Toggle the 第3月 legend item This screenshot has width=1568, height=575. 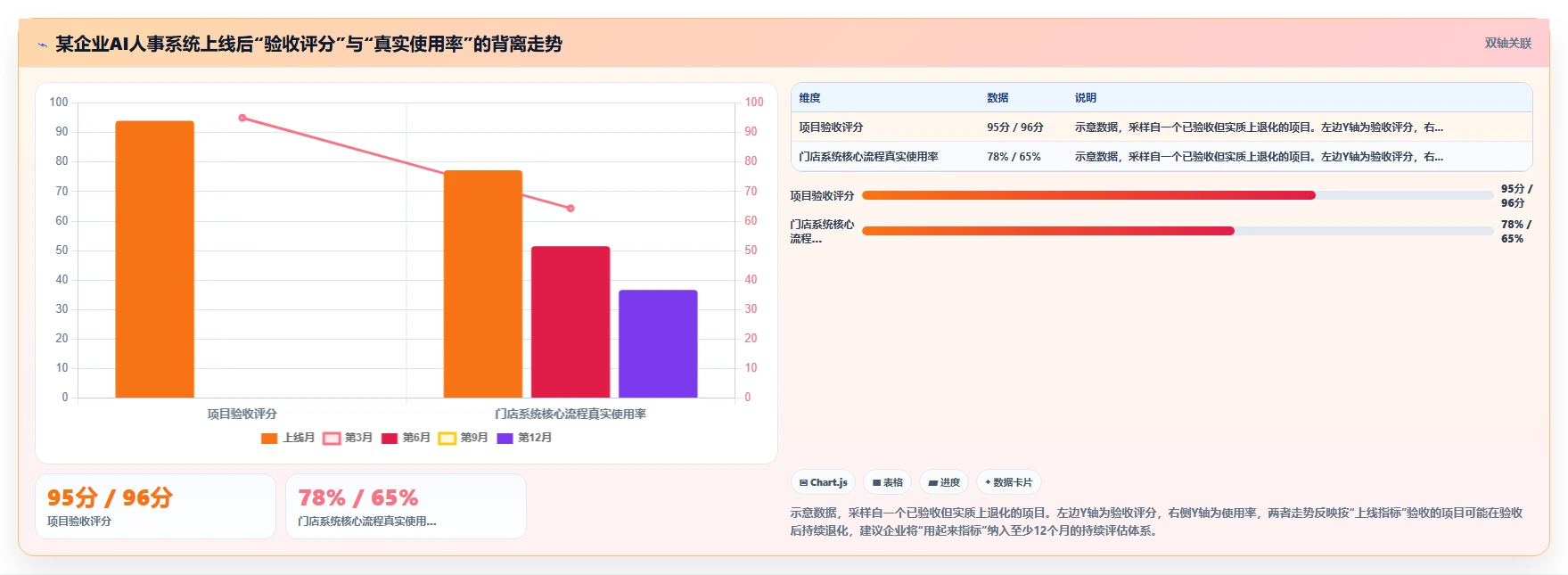point(348,438)
